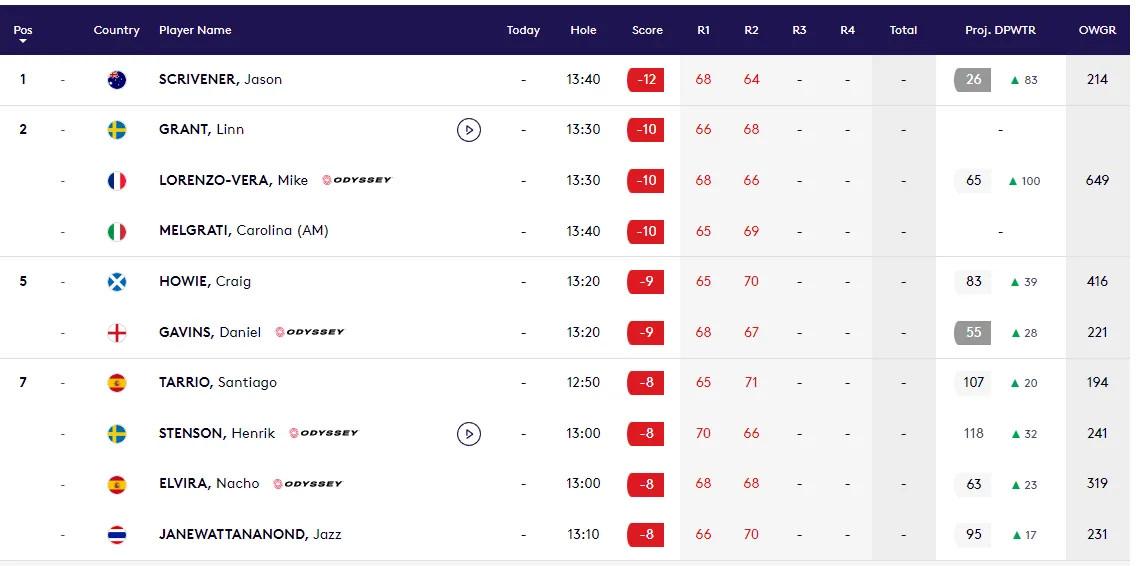Click Odyssey logo next to Henrik Stenson
This screenshot has width=1136, height=566.
(324, 433)
